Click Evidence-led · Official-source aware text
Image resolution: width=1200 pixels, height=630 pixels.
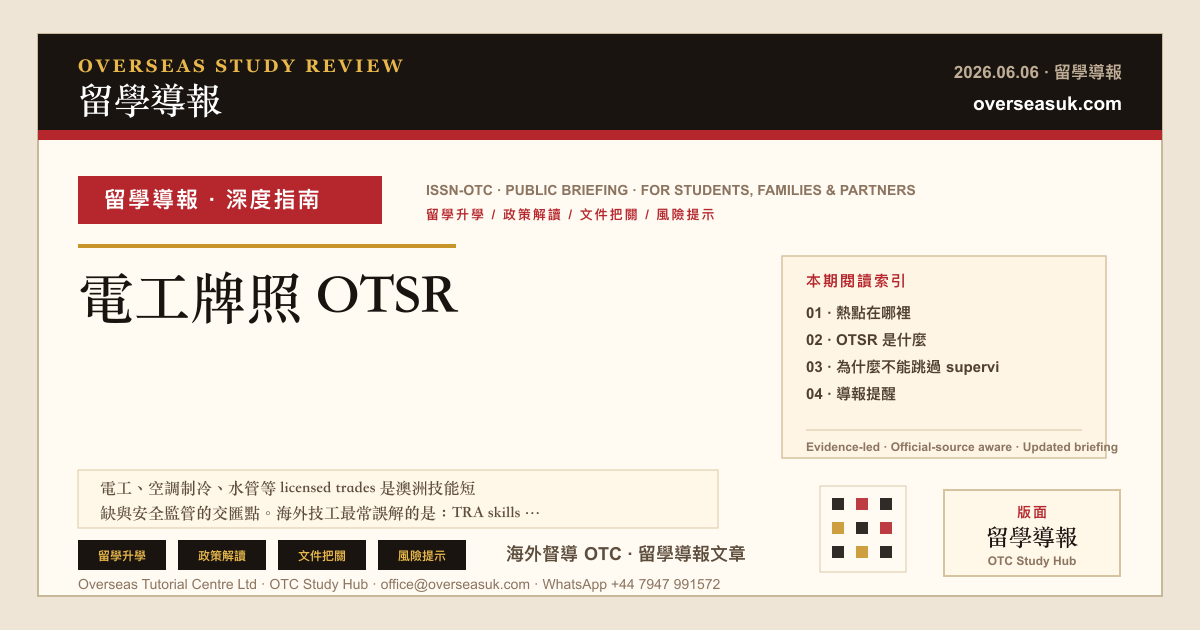pos(962,447)
